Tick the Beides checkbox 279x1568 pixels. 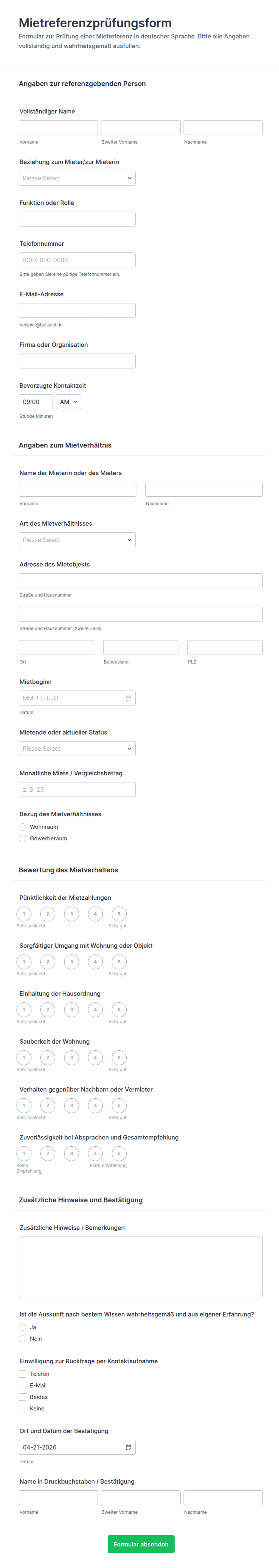22,1397
